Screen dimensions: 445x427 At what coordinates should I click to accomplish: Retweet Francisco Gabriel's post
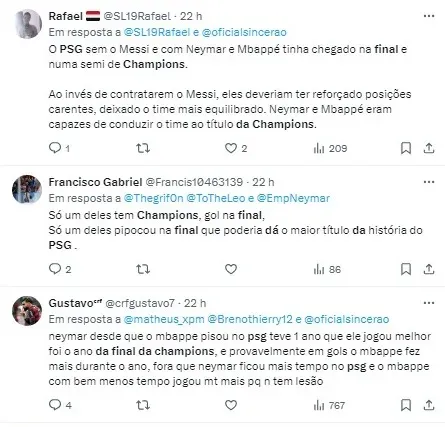[x=143, y=269]
